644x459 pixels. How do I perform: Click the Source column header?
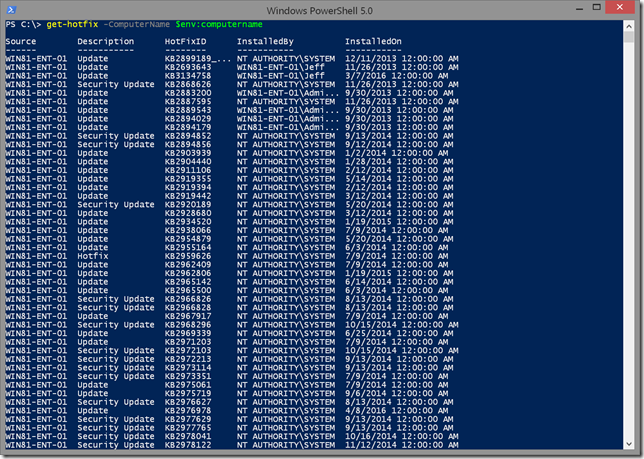point(21,41)
